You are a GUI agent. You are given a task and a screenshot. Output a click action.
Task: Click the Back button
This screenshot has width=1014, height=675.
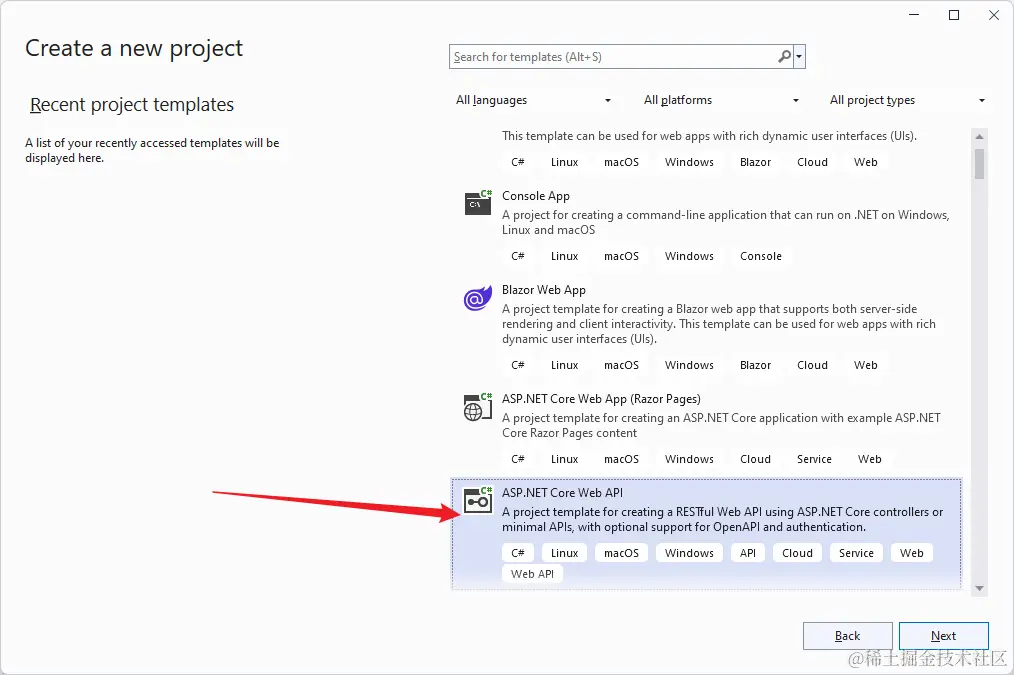pyautogui.click(x=848, y=636)
